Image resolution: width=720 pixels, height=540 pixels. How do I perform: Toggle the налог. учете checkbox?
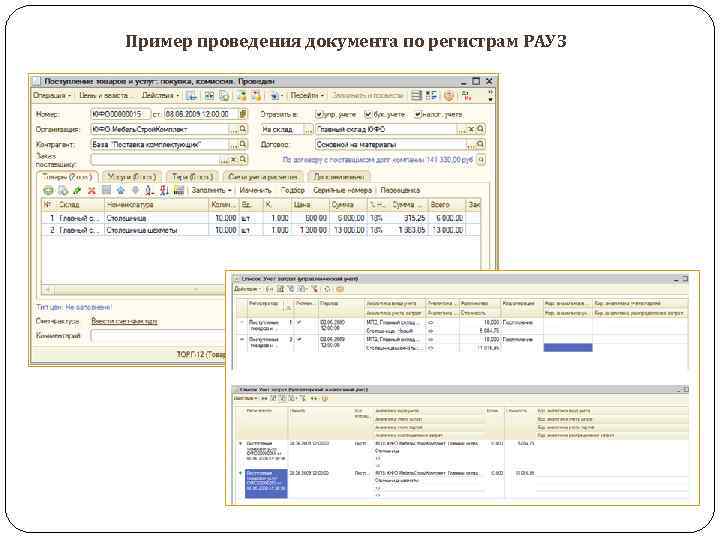[417, 114]
